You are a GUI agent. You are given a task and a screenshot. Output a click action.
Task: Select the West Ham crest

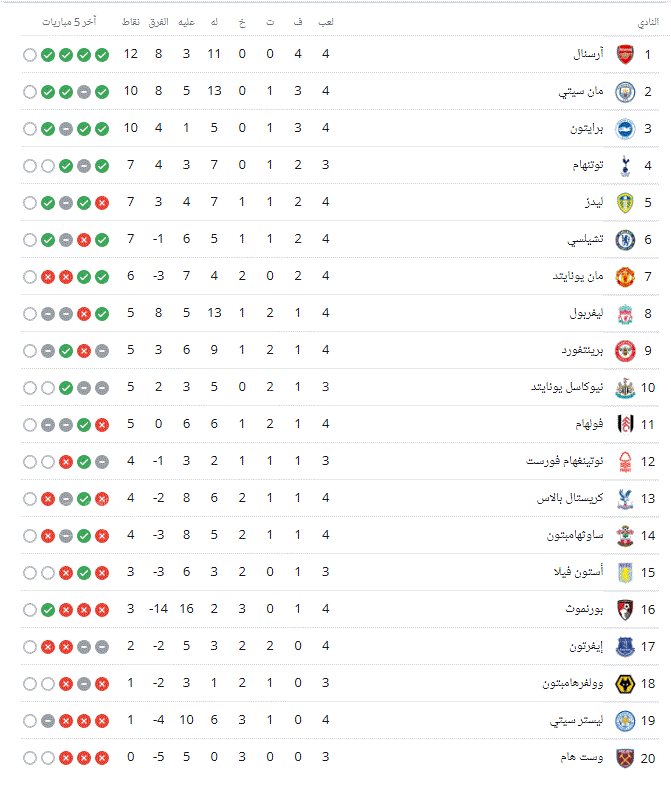point(625,757)
